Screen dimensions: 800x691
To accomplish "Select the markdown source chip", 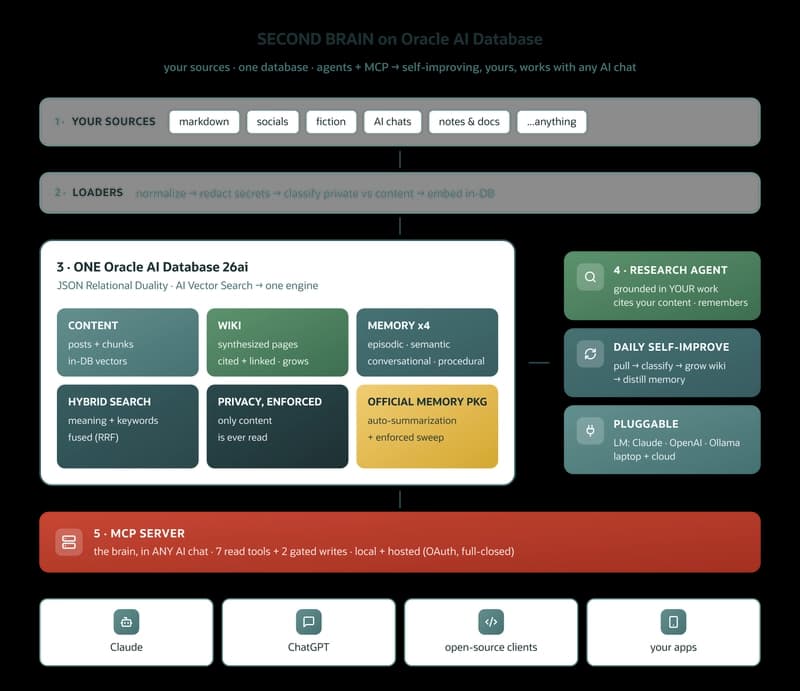I will 204,122.
